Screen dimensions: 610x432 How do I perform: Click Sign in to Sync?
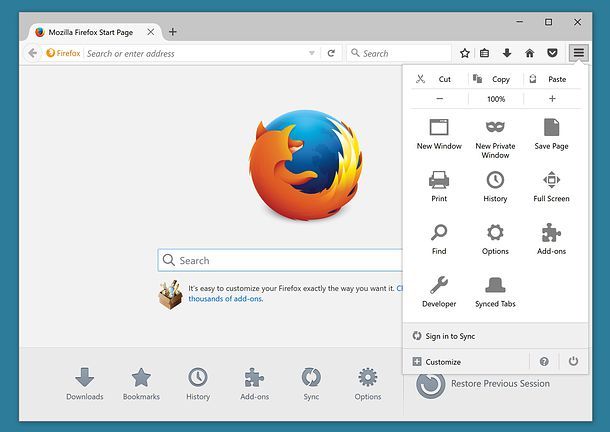point(495,336)
